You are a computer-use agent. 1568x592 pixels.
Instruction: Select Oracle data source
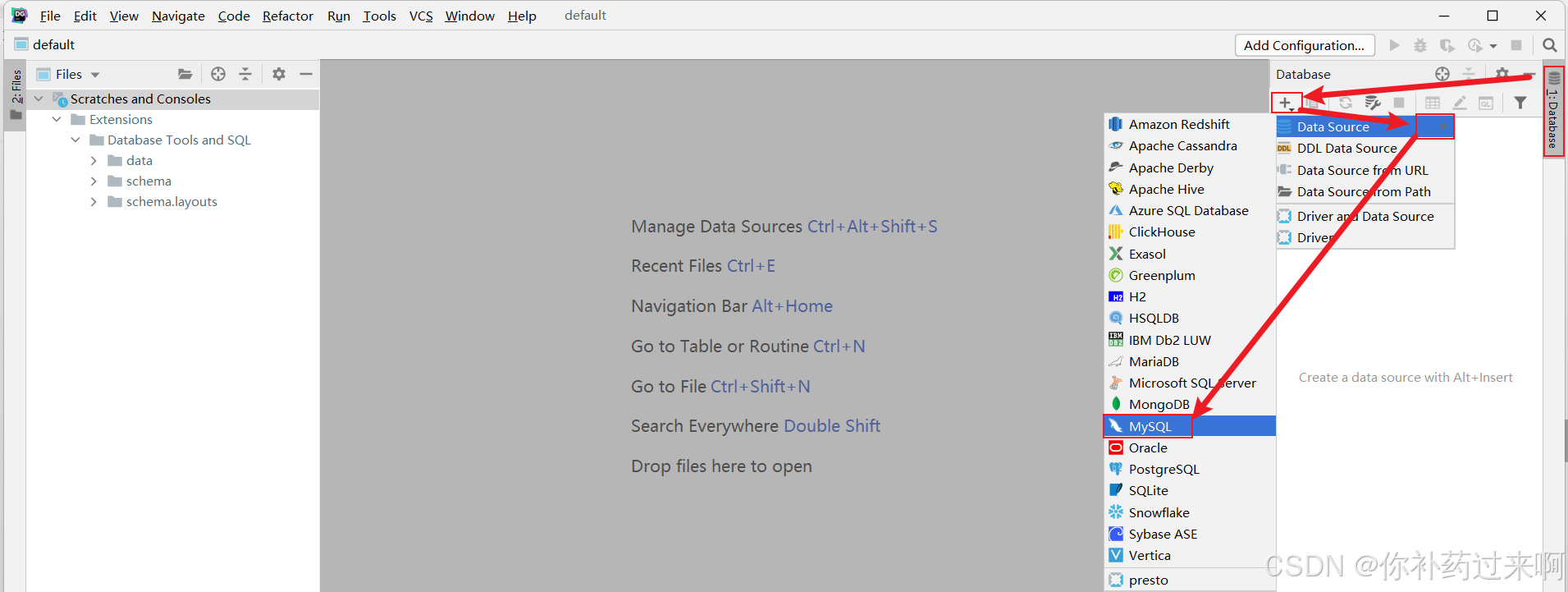(1190, 447)
